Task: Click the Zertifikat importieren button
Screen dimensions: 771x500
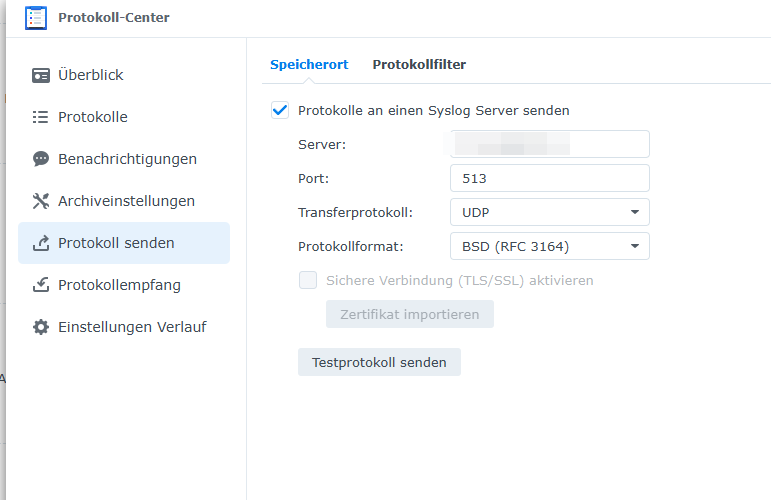Action: (x=409, y=314)
